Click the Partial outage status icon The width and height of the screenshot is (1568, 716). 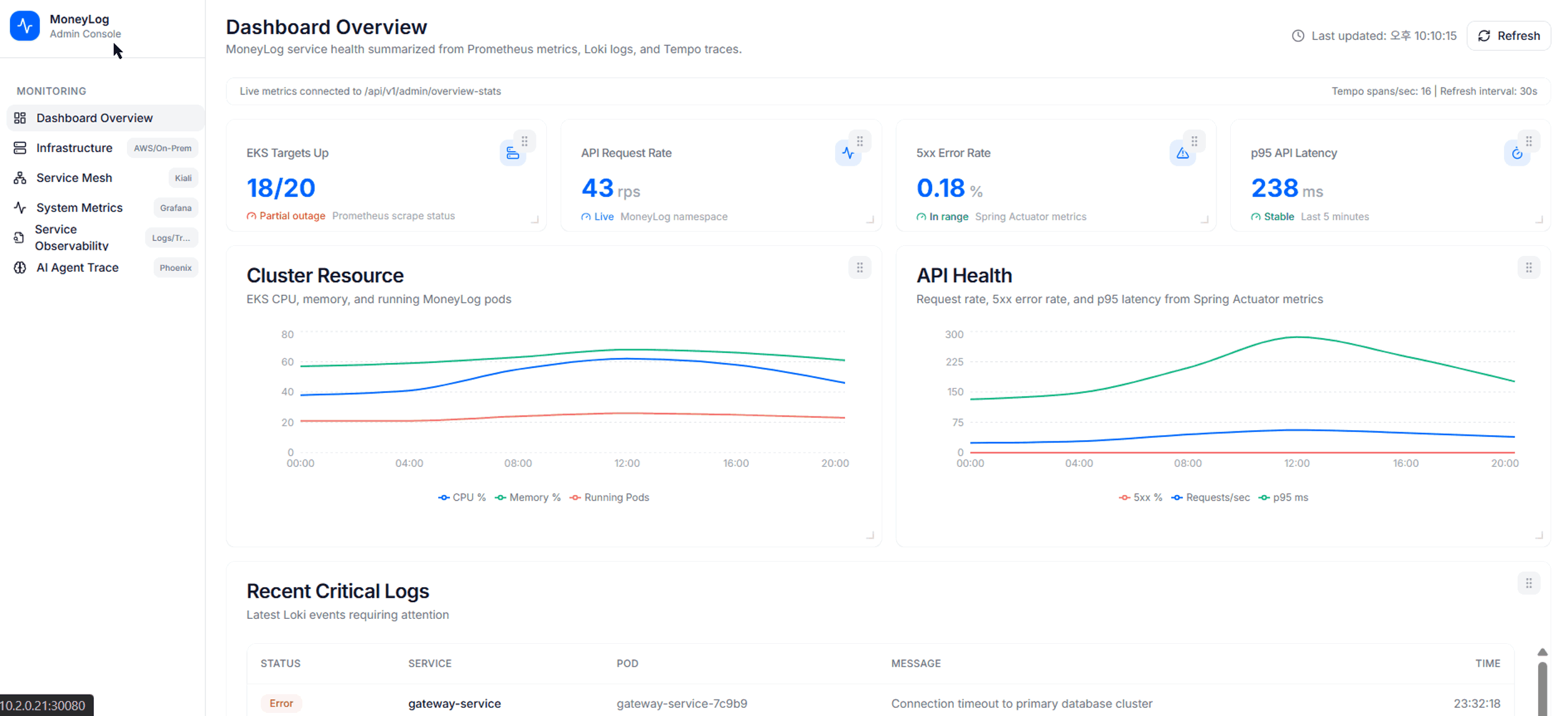tap(251, 216)
